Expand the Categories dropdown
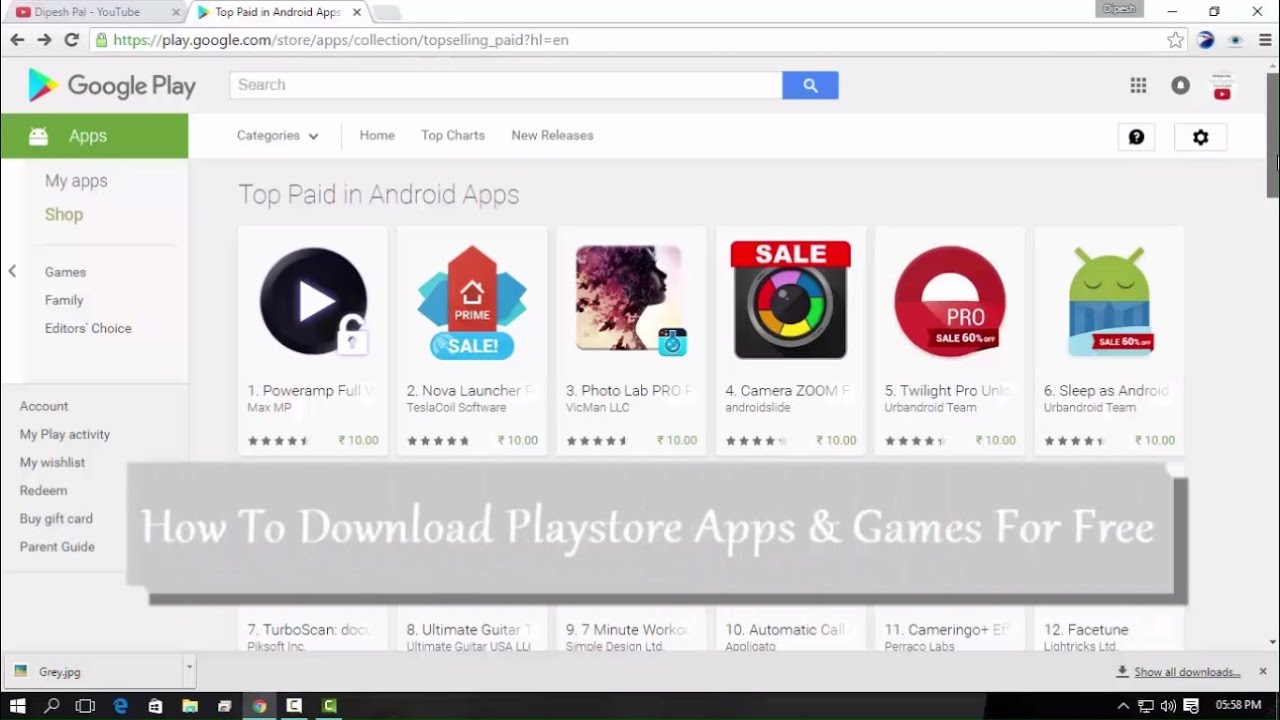 [x=277, y=136]
